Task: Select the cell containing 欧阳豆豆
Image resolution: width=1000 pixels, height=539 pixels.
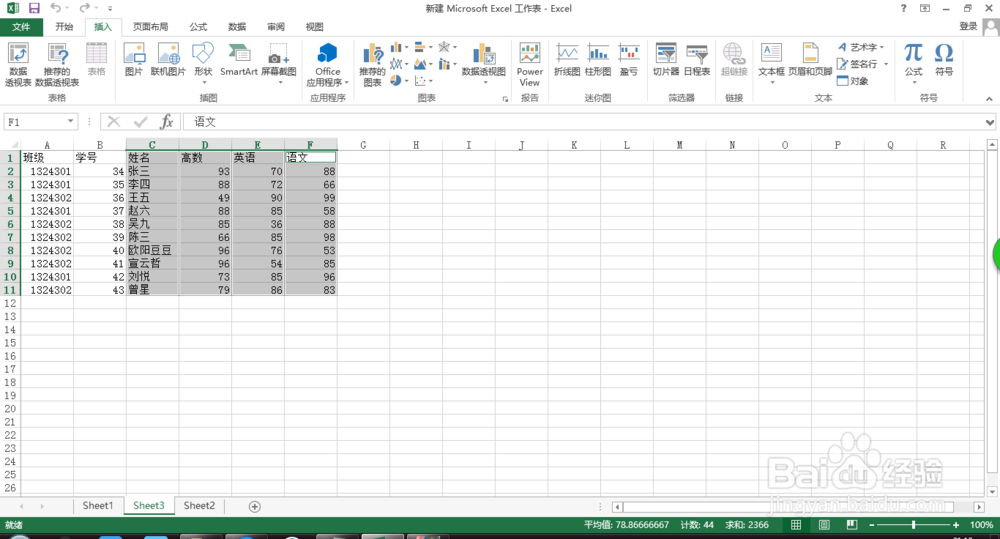Action: click(x=152, y=251)
